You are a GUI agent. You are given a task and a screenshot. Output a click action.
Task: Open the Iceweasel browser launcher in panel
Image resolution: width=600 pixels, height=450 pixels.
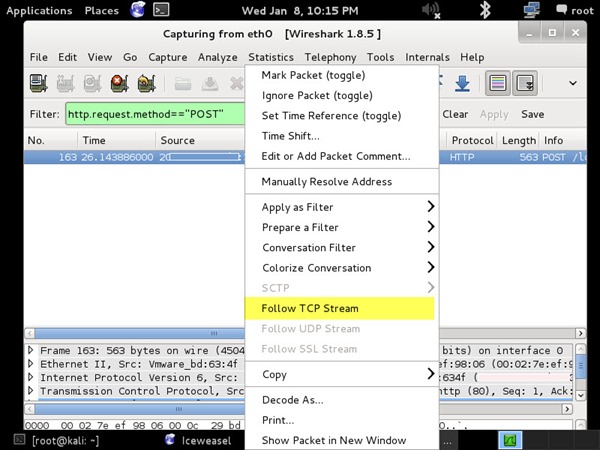[x=137, y=10]
